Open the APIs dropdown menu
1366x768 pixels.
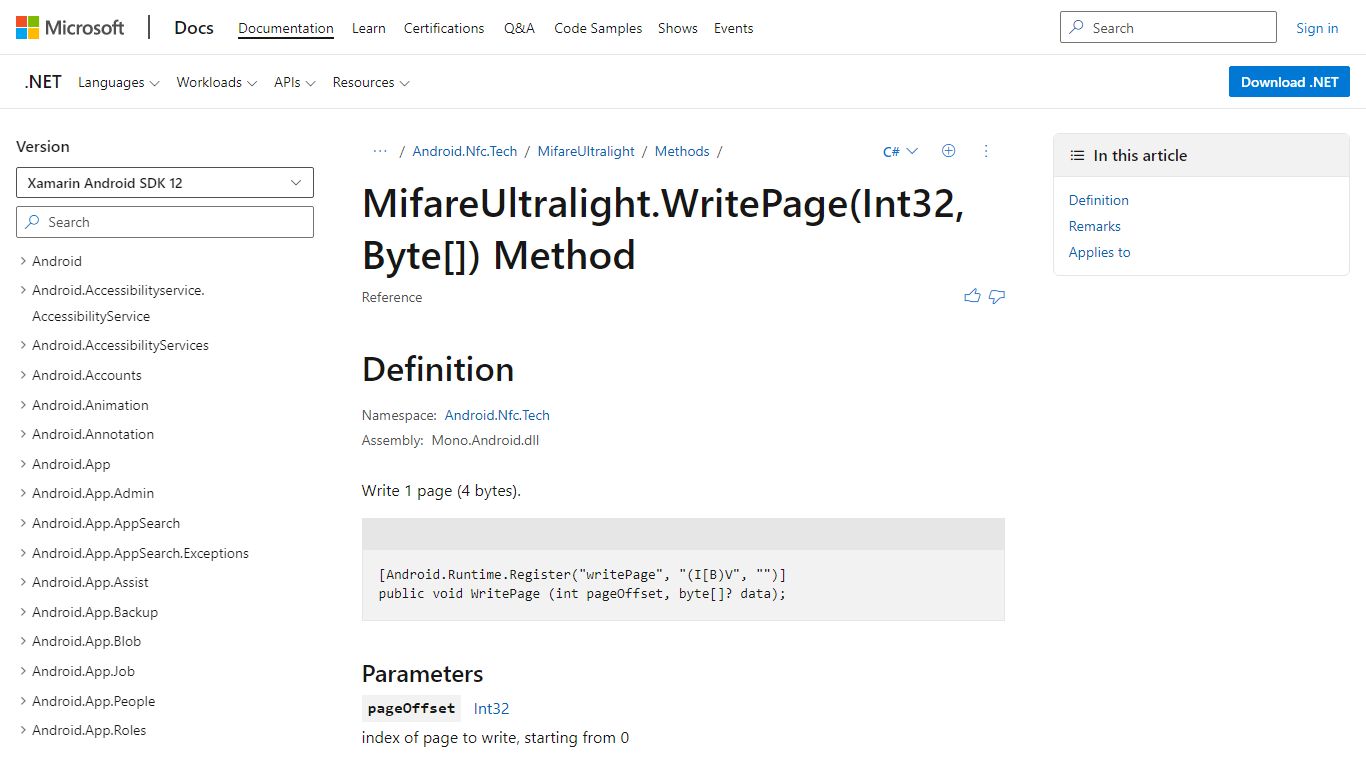(295, 82)
